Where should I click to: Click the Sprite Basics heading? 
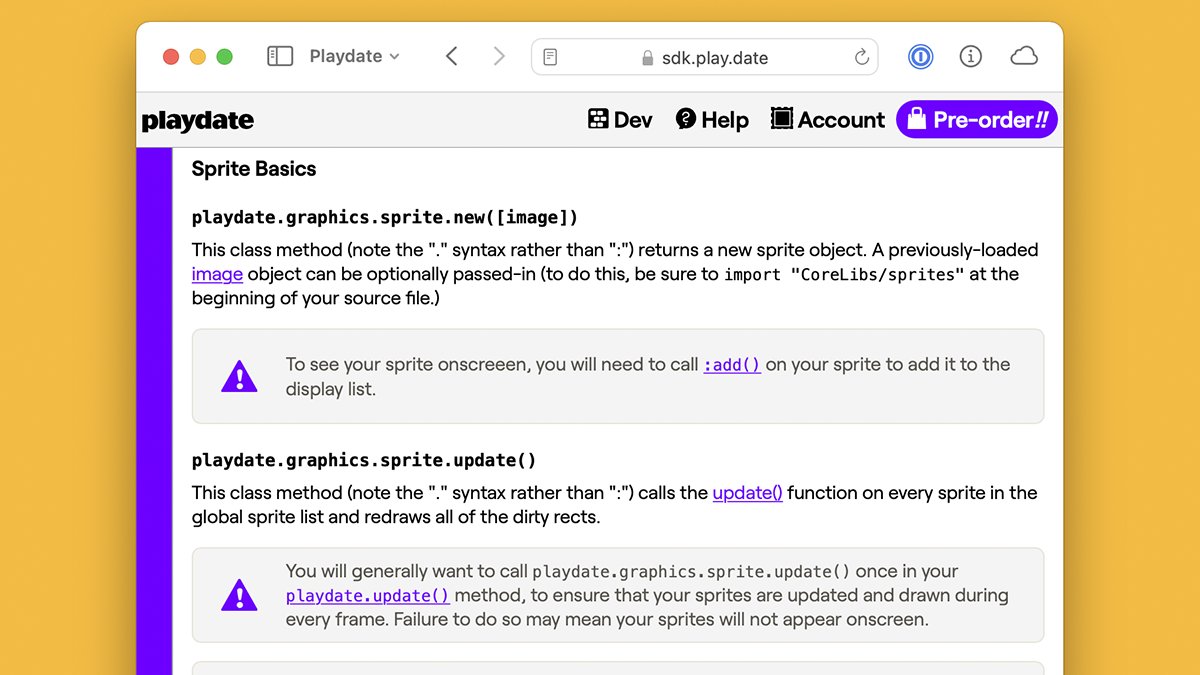254,169
